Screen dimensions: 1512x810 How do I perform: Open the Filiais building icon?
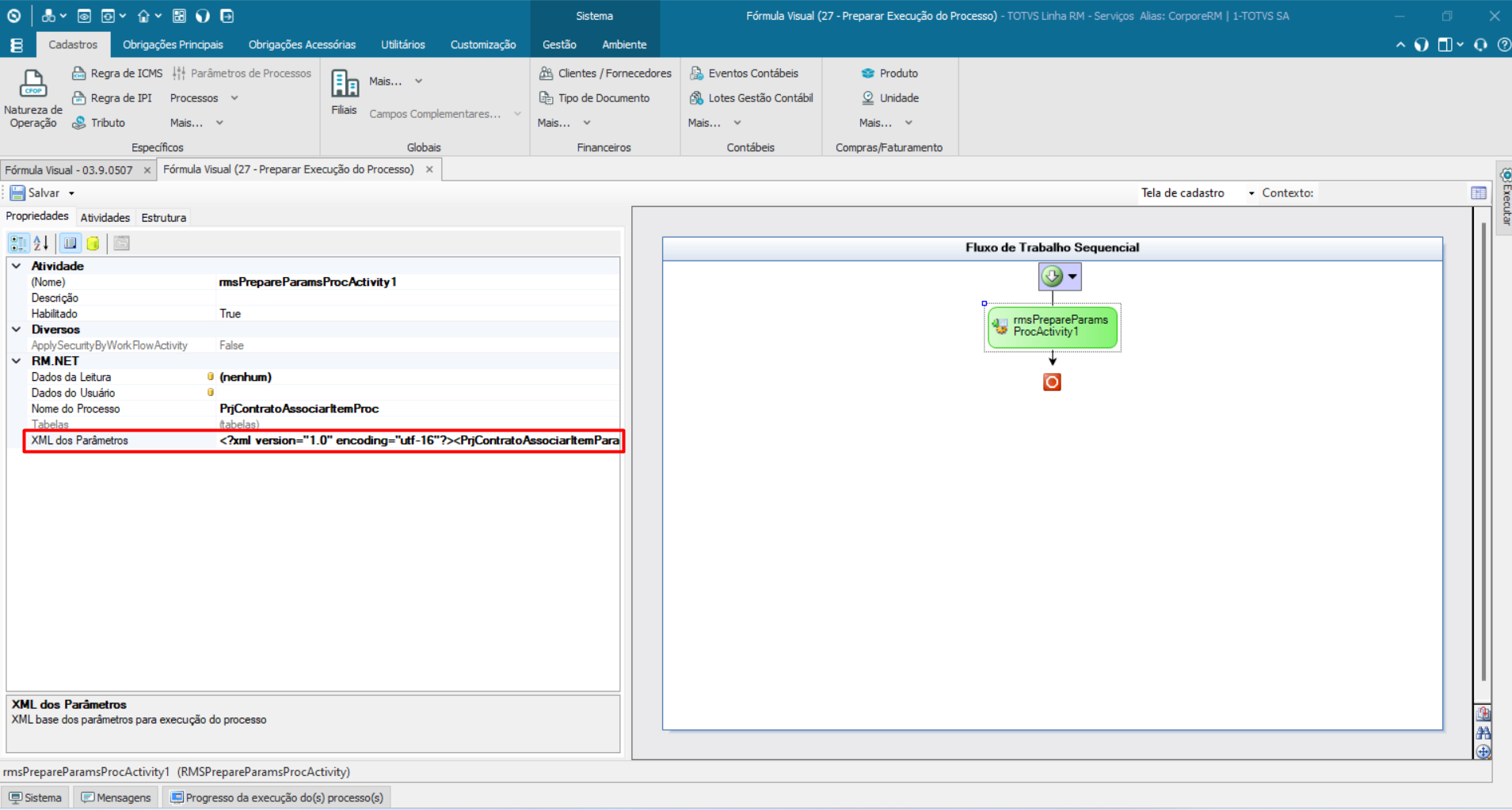tap(345, 84)
